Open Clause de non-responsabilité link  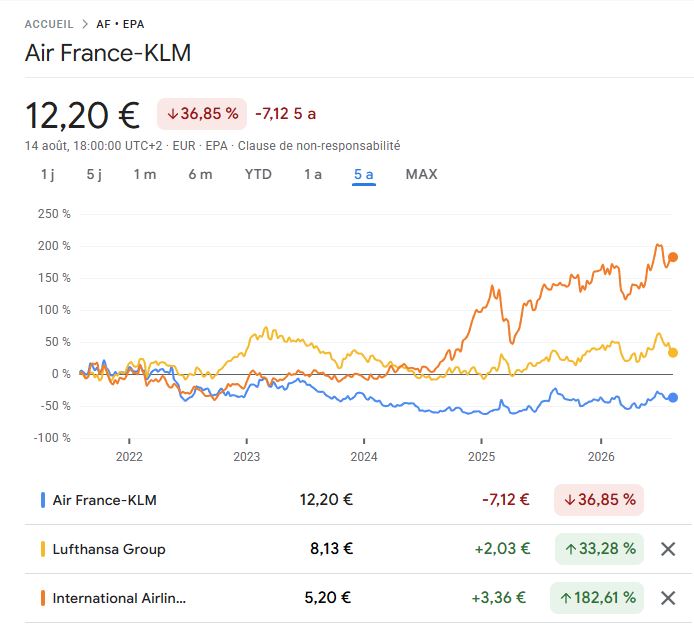319,146
